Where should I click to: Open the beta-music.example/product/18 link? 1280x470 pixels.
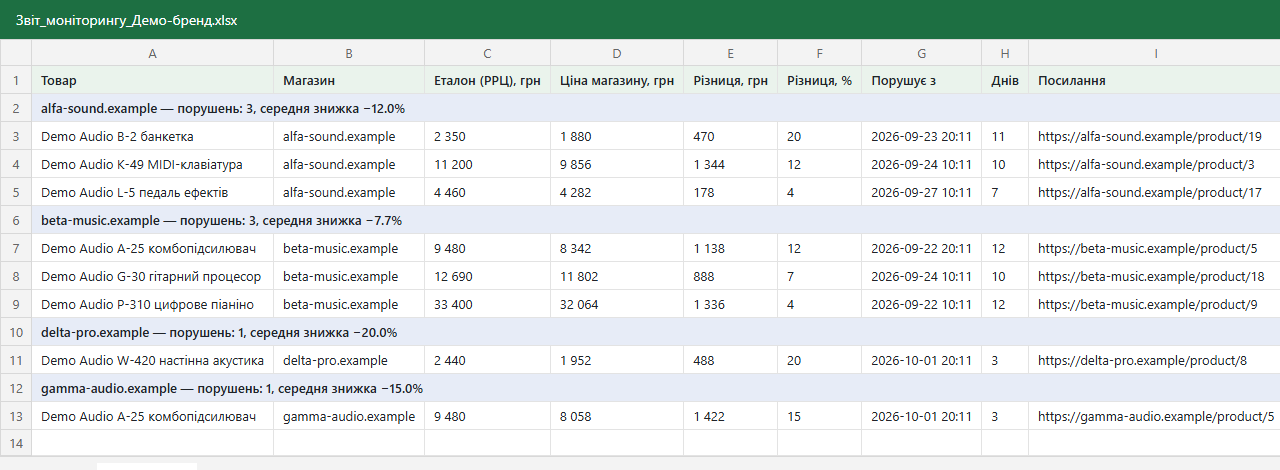pyautogui.click(x=1150, y=276)
